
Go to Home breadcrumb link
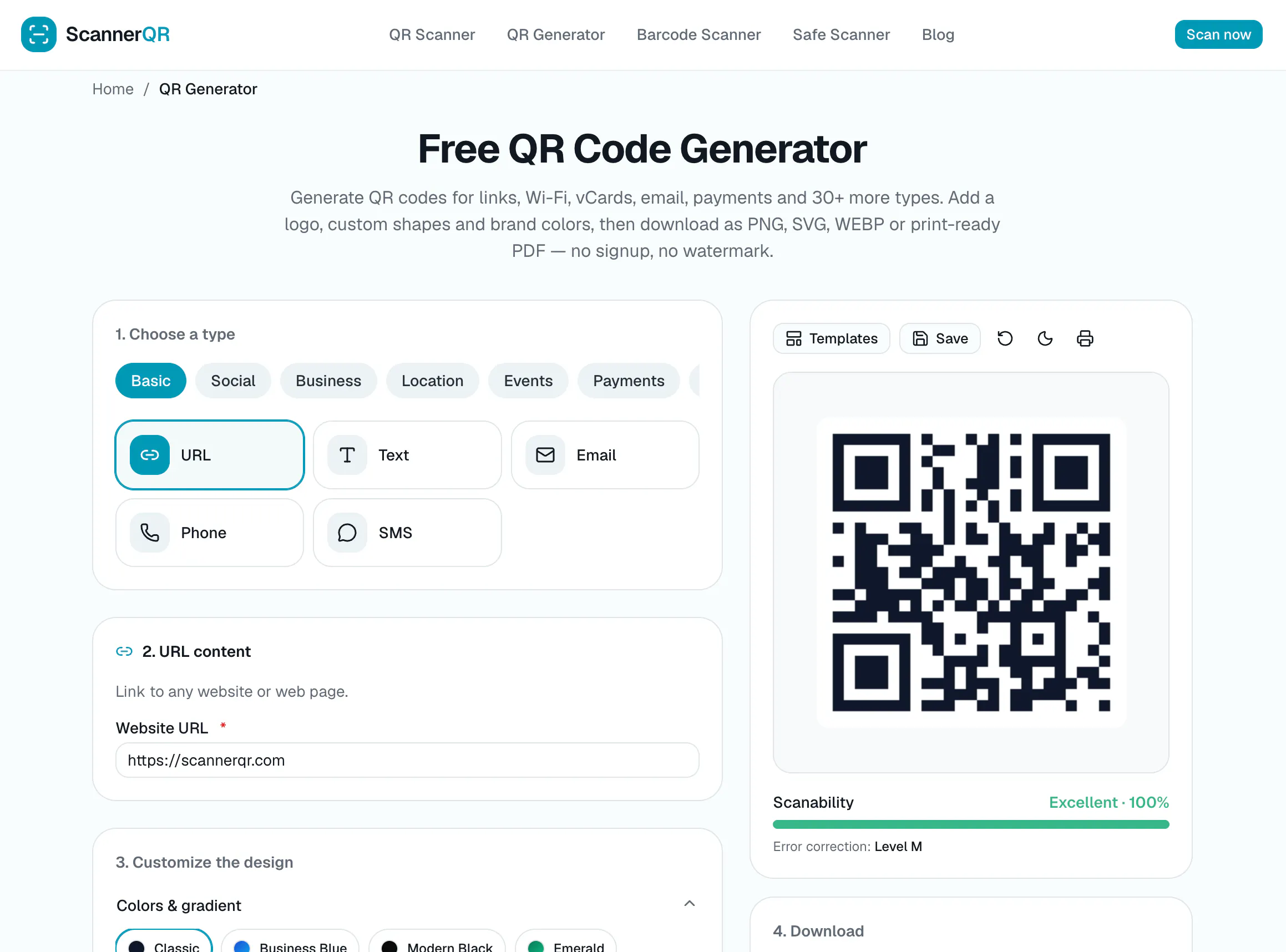point(113,89)
